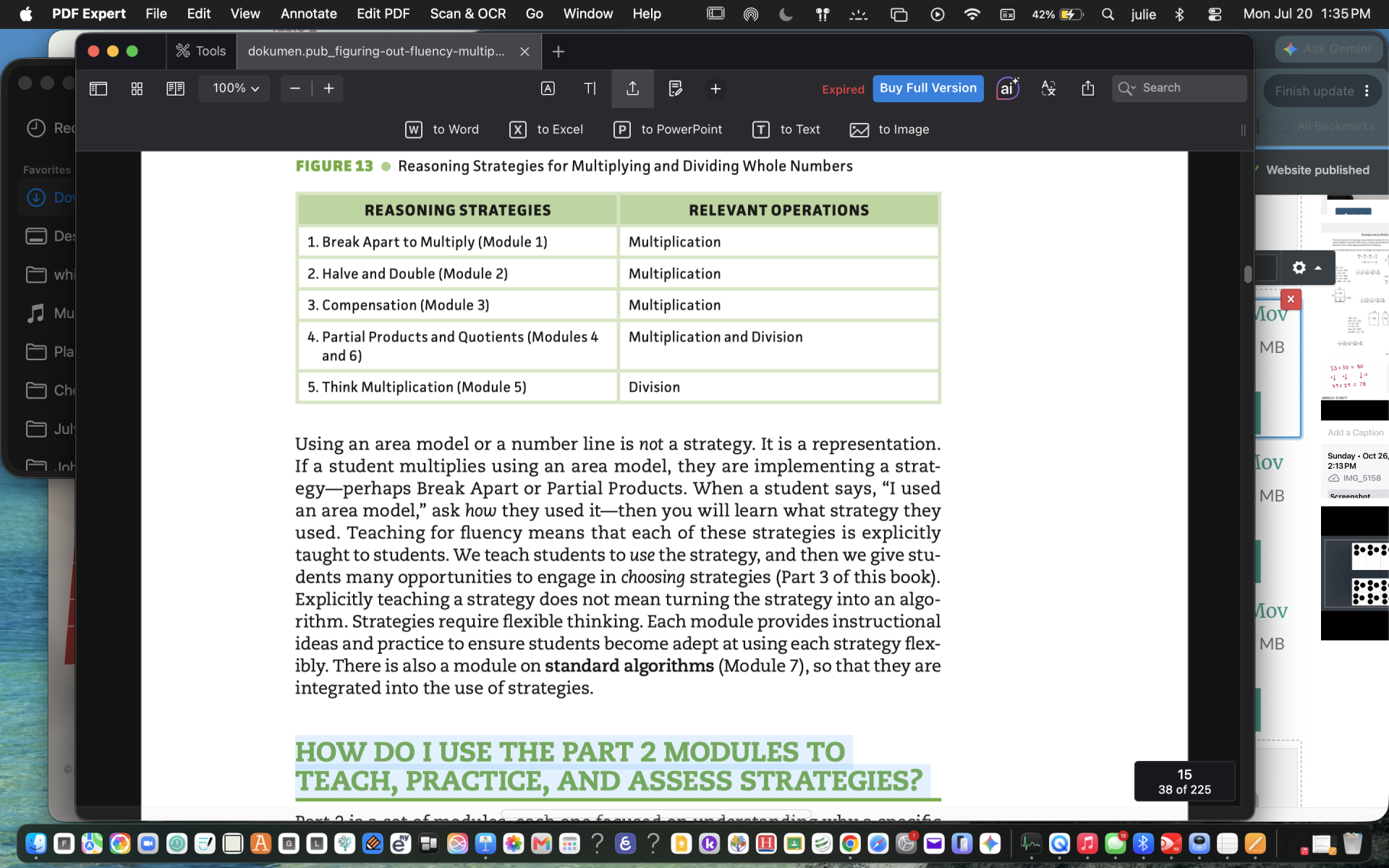Viewport: 1389px width, 868px height.
Task: Expand the Search options chevron
Action: 1134,88
